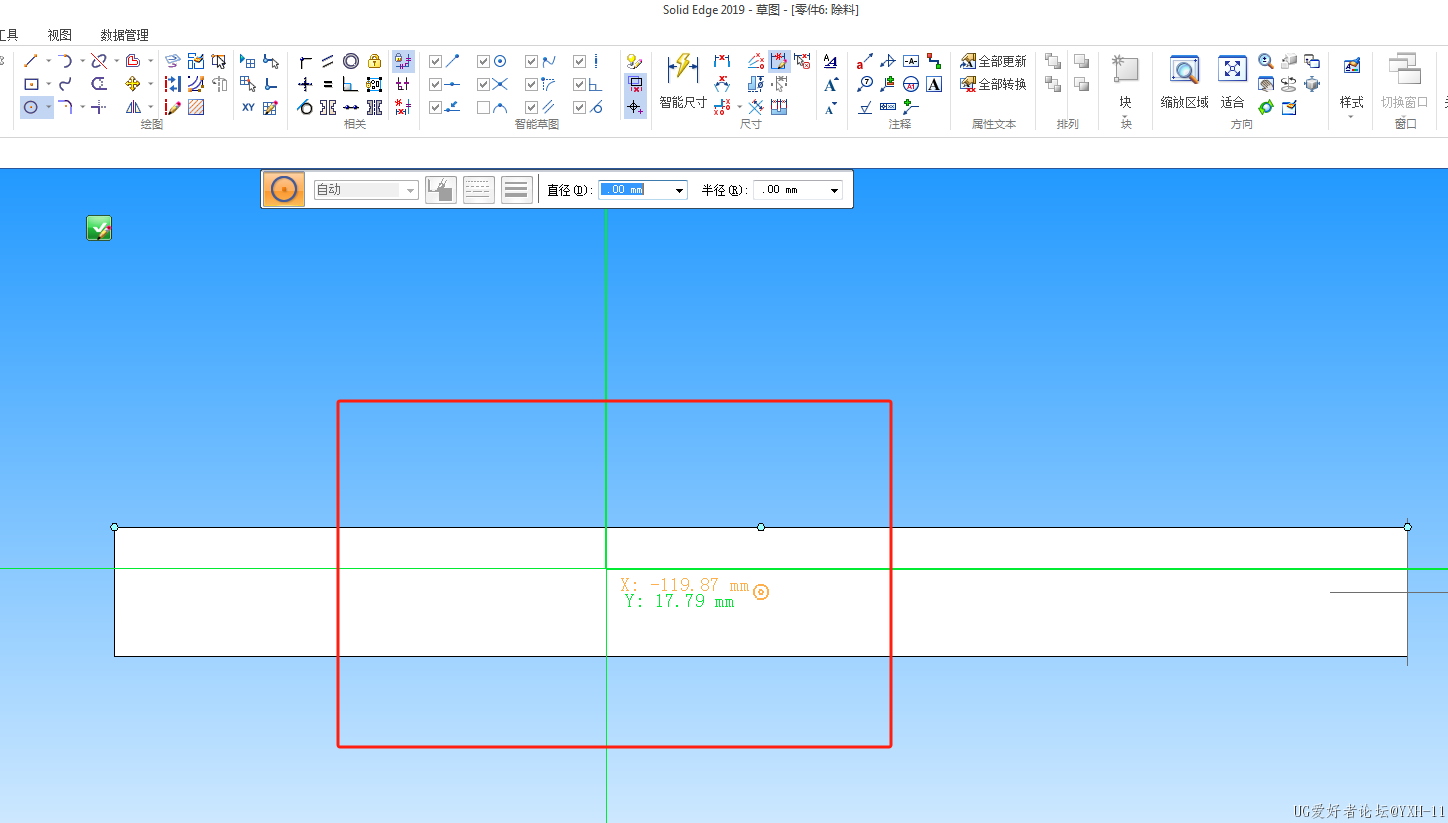Click the line width button on command bar
1448x823 pixels.
516,189
